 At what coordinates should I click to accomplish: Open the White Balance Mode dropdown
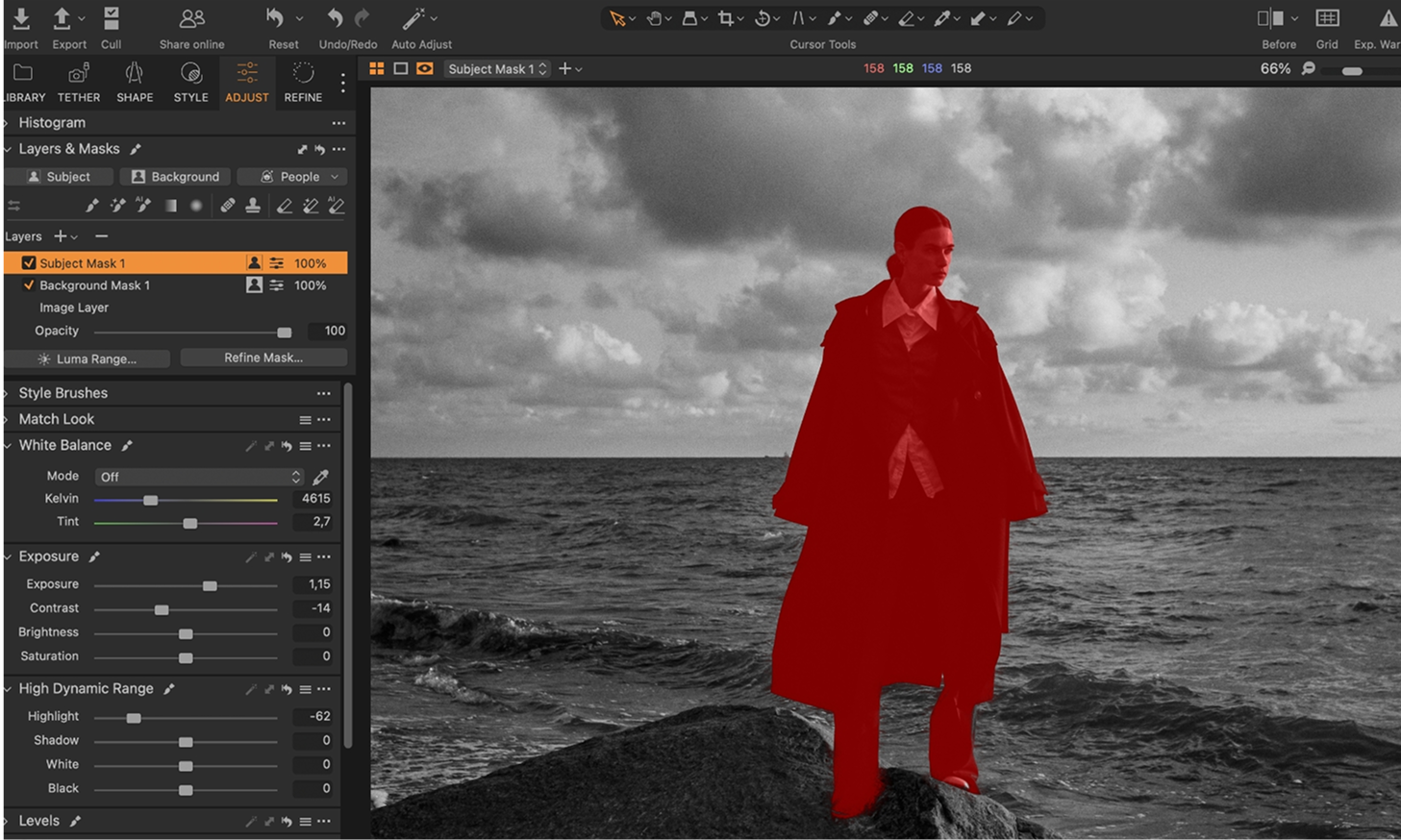click(199, 477)
